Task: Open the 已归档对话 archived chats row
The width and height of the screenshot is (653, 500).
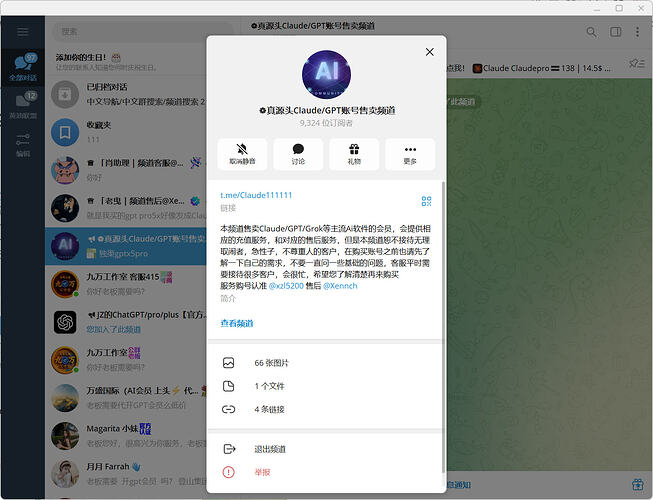Action: pyautogui.click(x=127, y=95)
